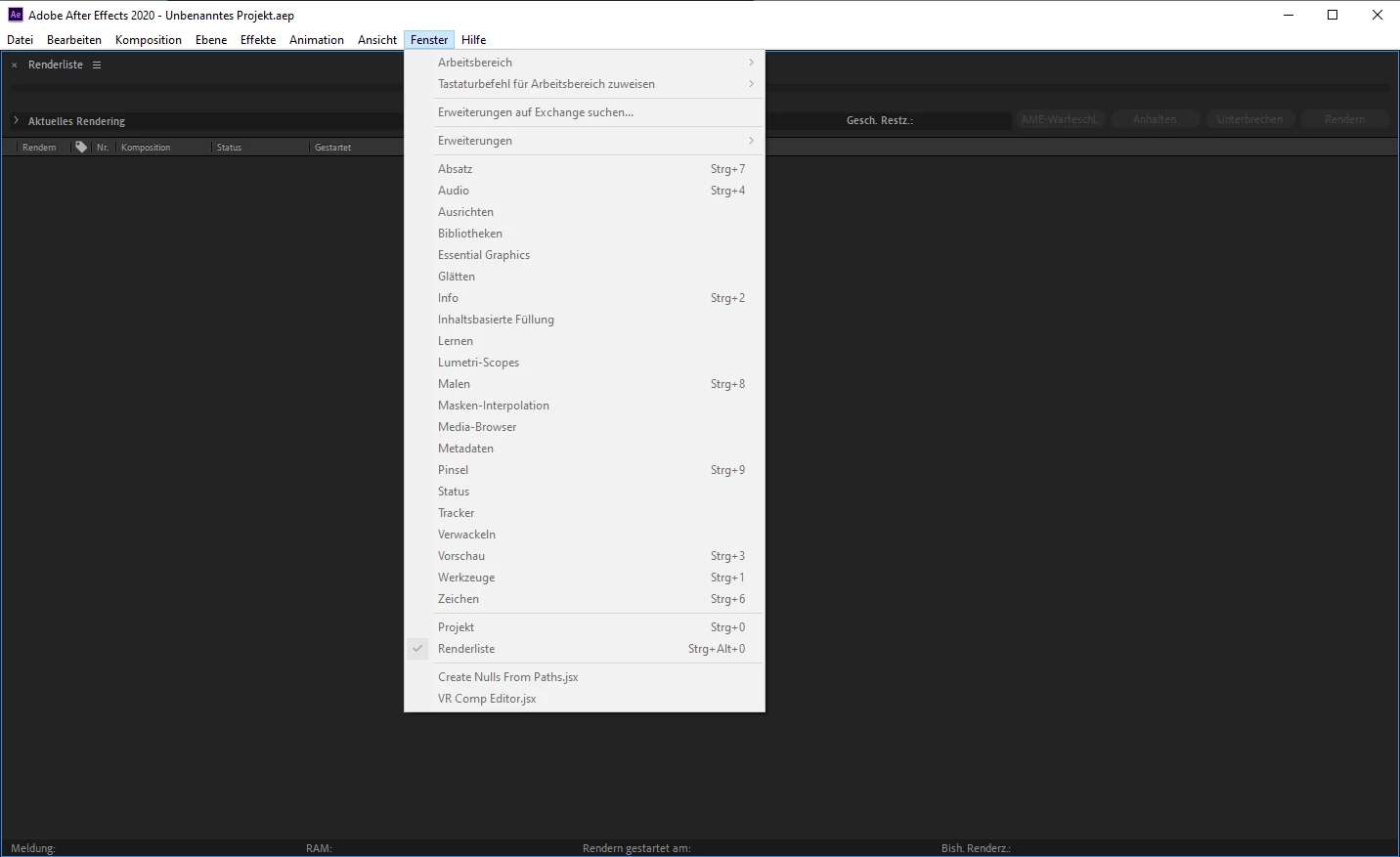1400x857 pixels.
Task: Click the Meldung status label
Action: click(x=33, y=848)
